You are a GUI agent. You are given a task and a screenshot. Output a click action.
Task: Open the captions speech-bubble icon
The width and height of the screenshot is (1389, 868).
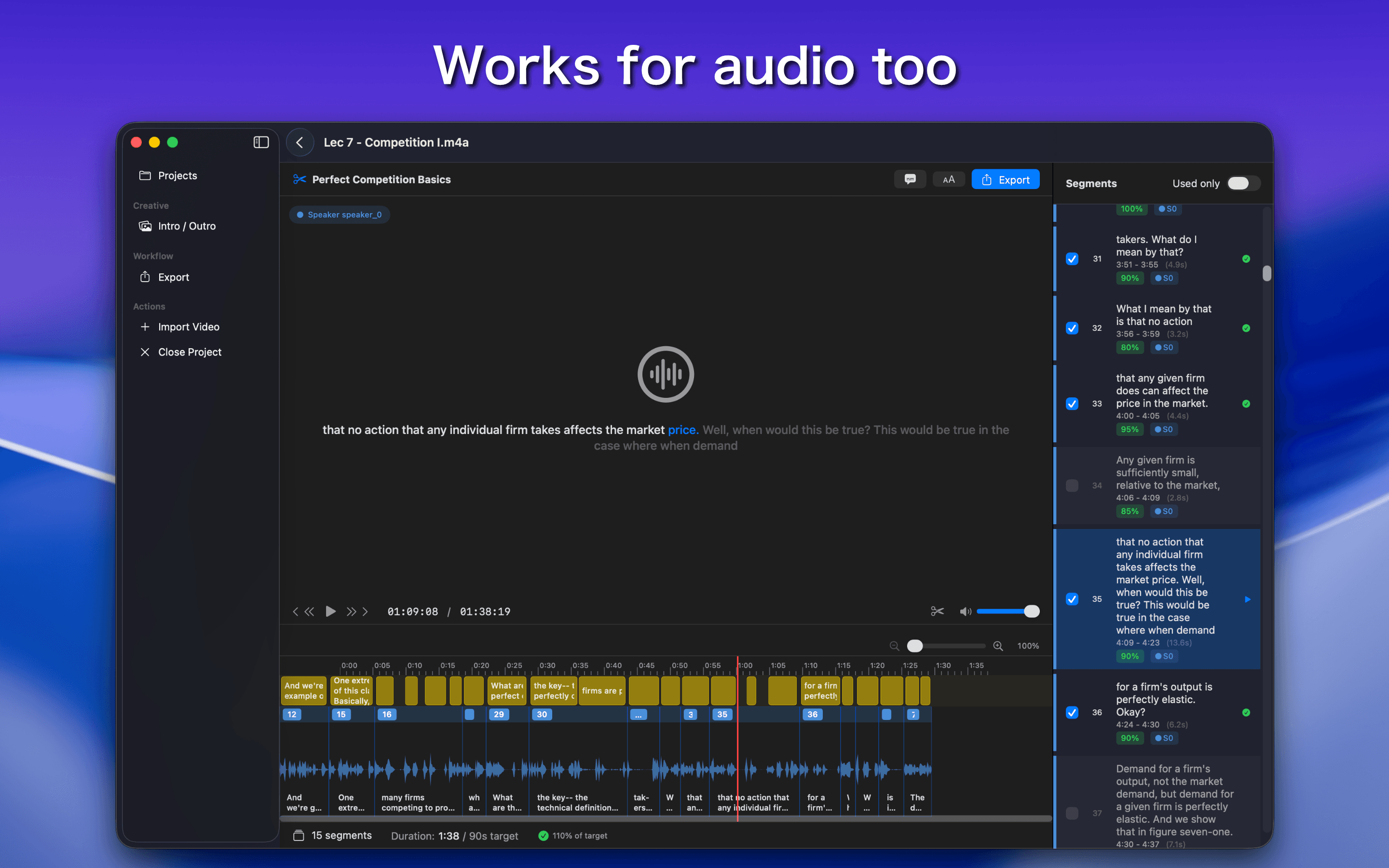(910, 178)
